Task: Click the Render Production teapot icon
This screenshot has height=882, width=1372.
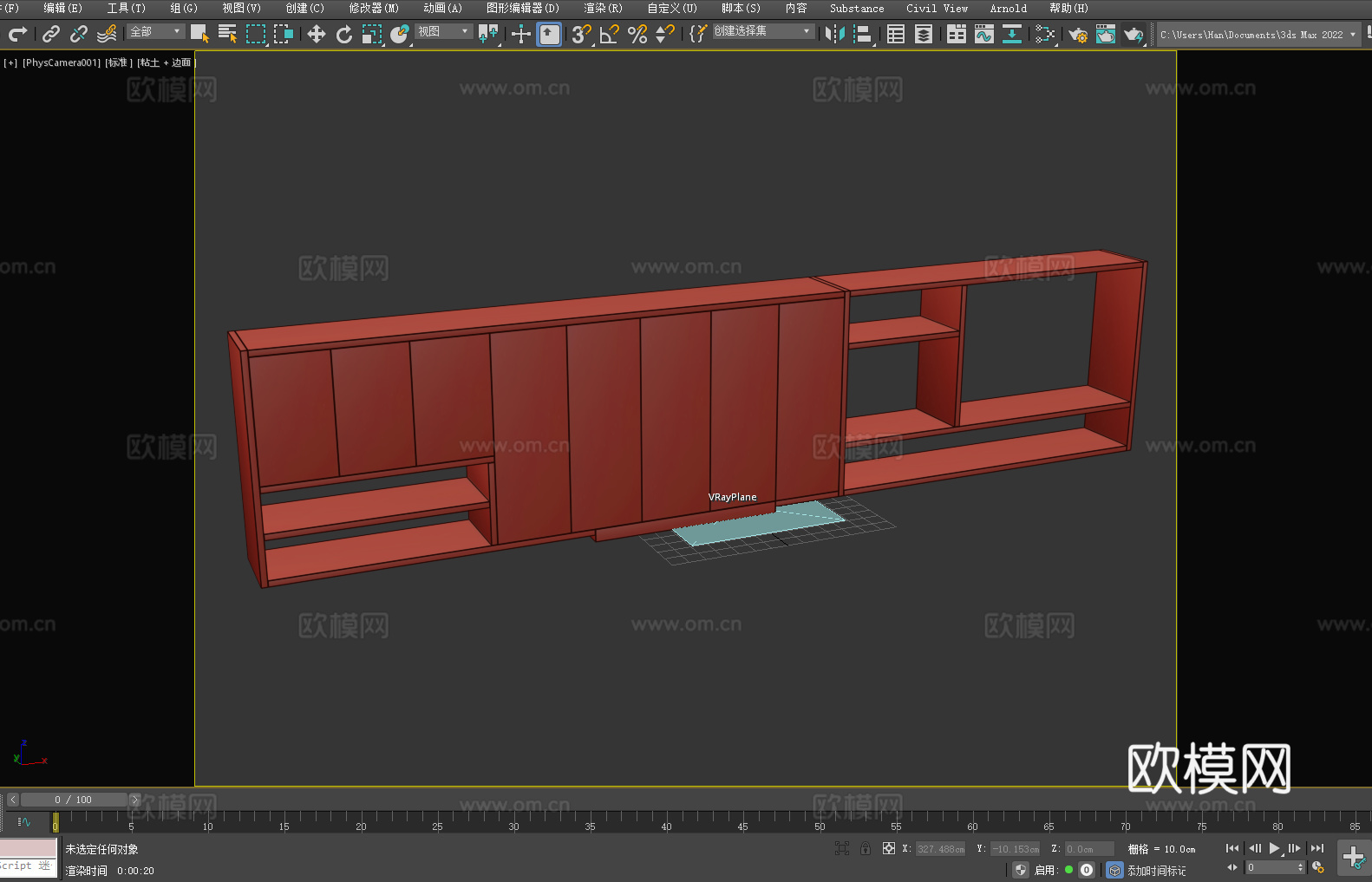Action: [x=1134, y=35]
